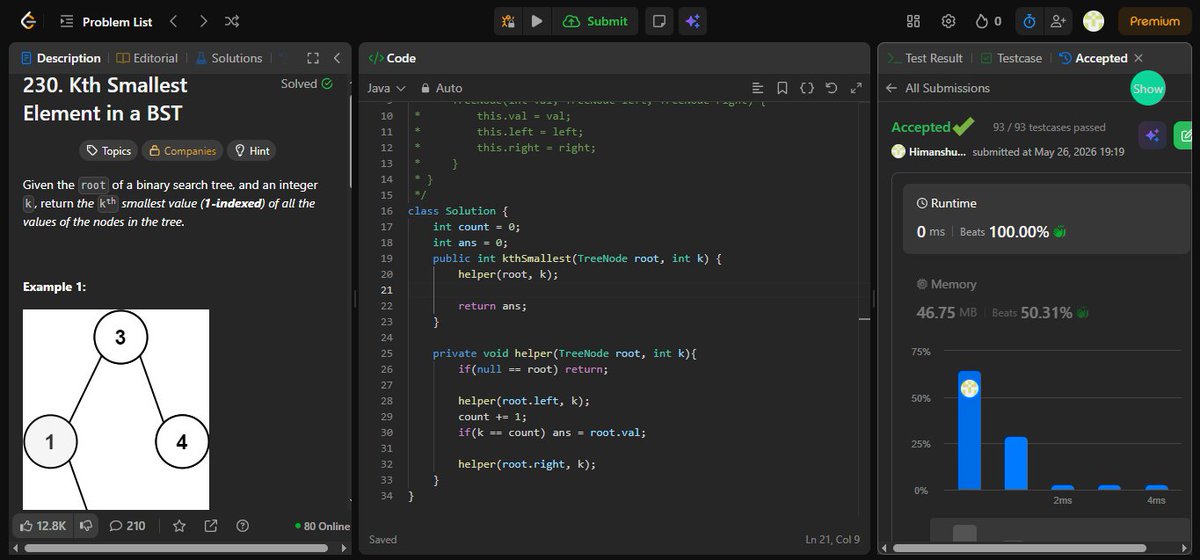
Task: Switch to the Solutions tab
Action: [228, 58]
